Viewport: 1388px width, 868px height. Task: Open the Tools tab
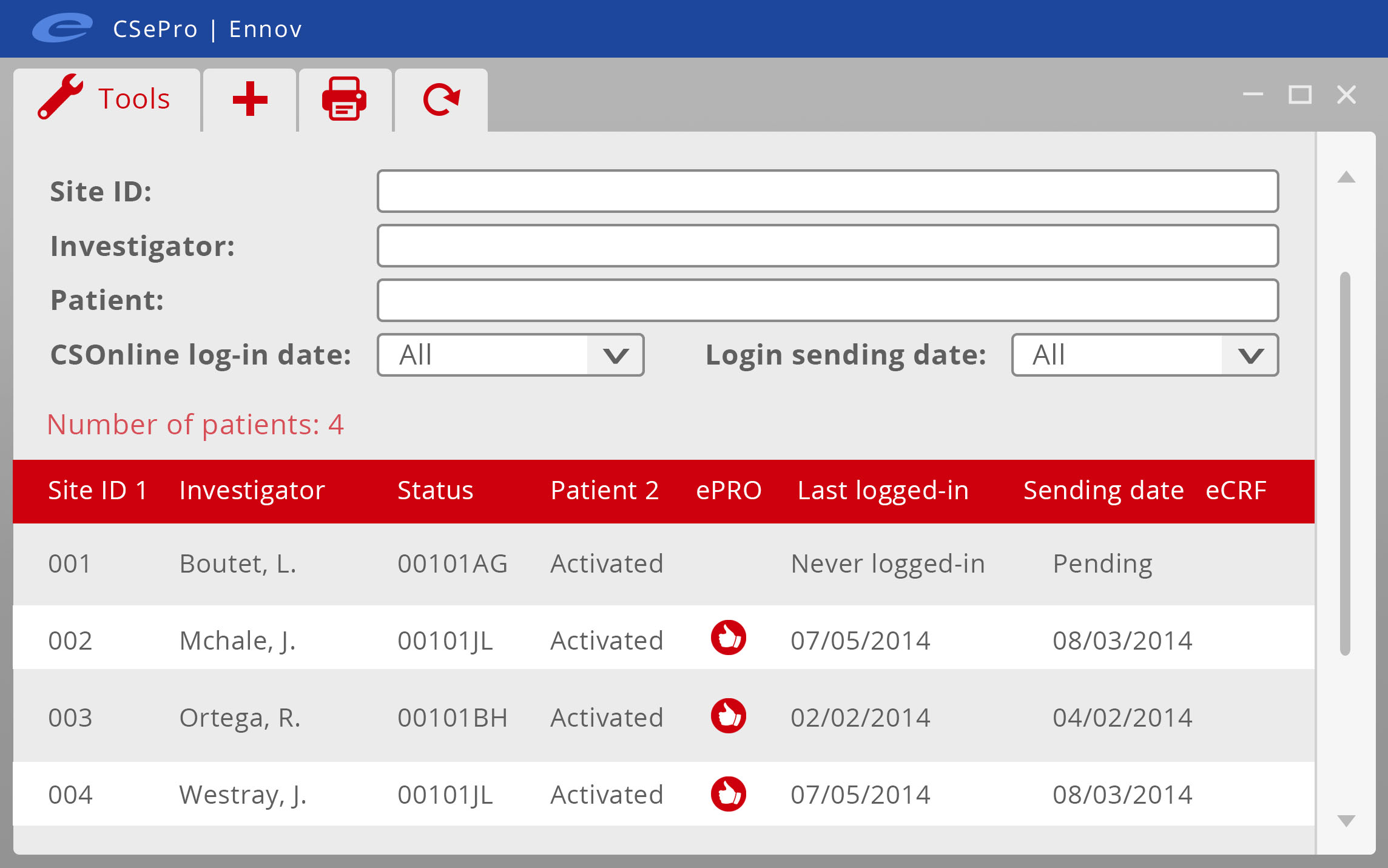pos(107,99)
